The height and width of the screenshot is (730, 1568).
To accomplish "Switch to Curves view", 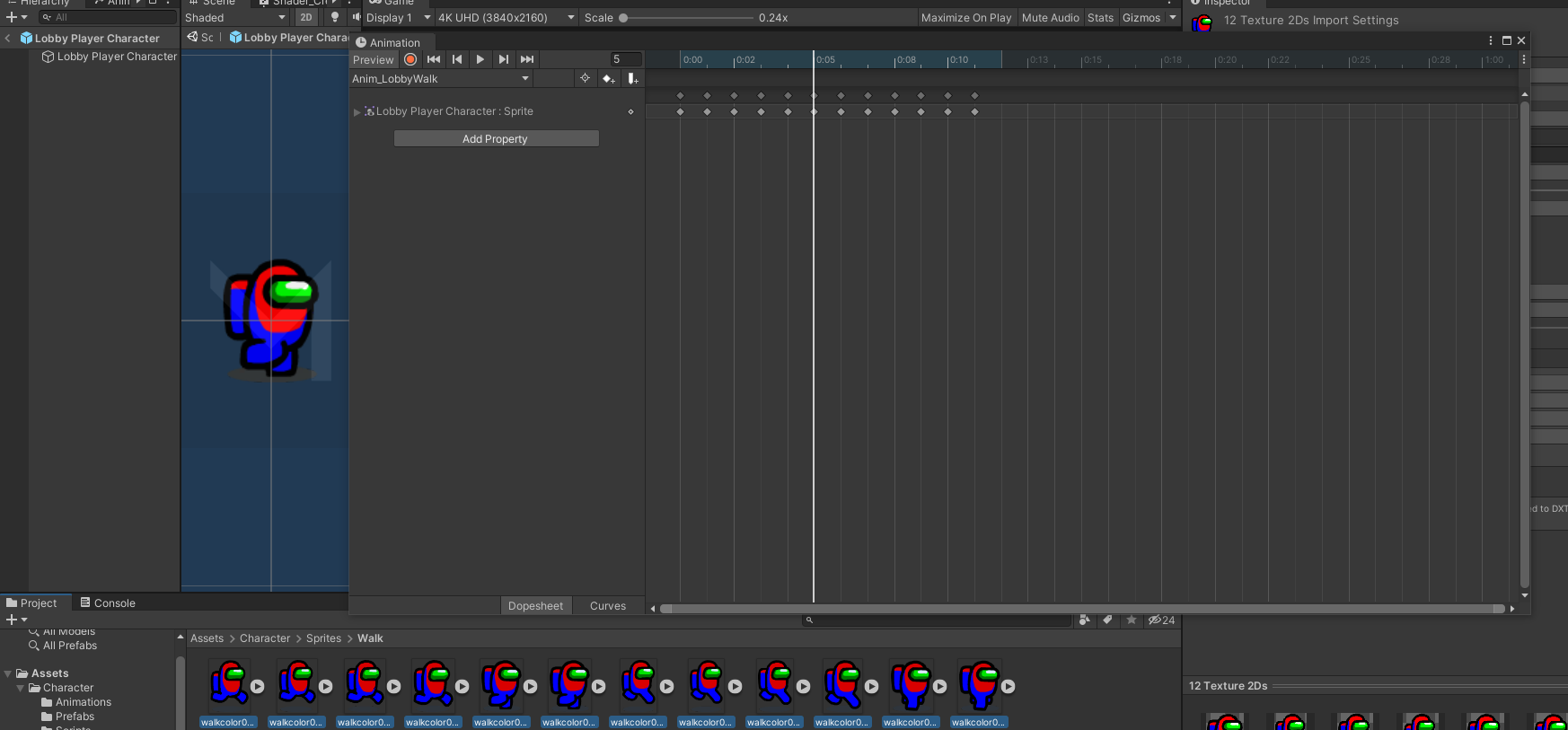I will tap(608, 605).
